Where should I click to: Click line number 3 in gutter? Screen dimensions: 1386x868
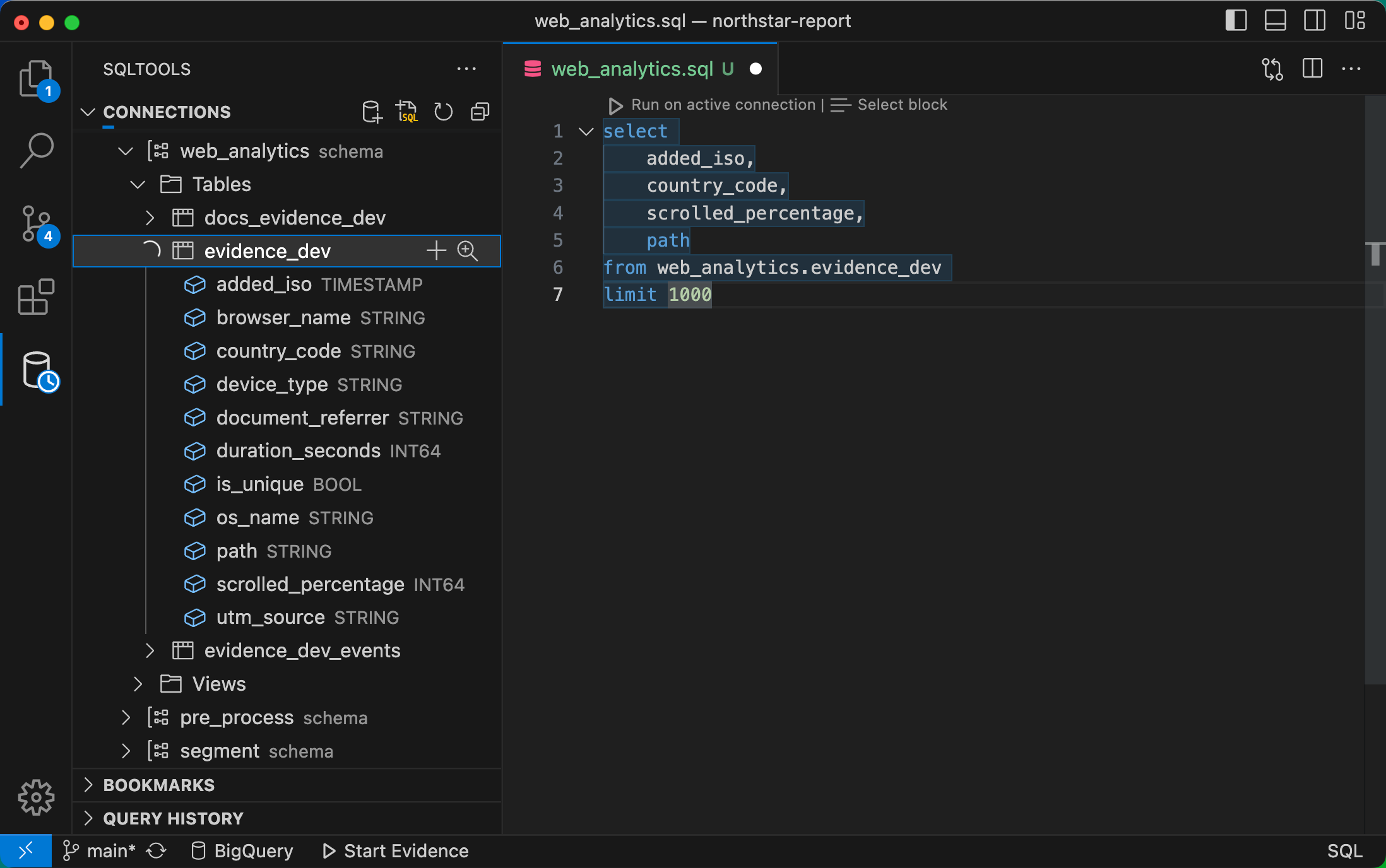(558, 185)
